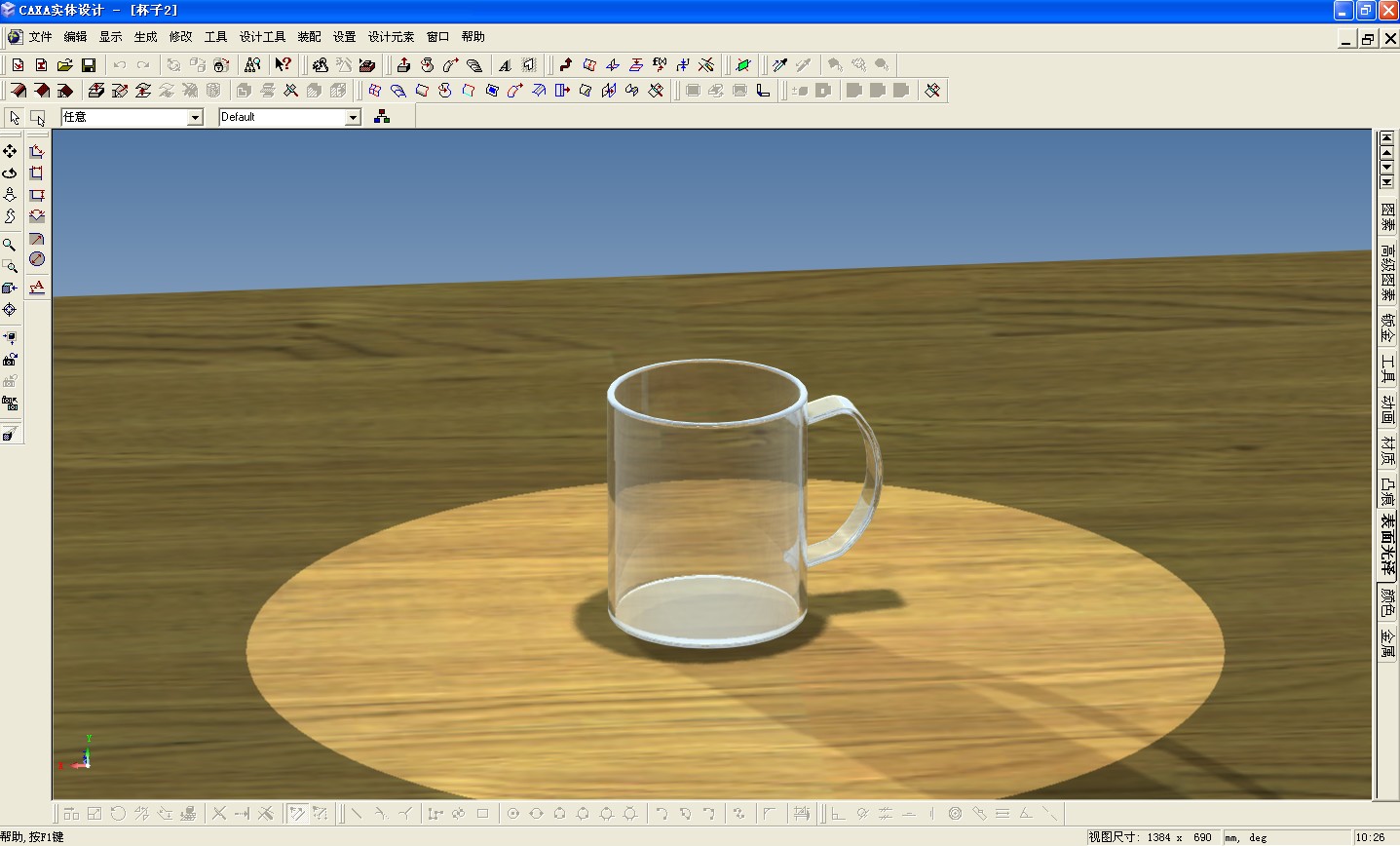This screenshot has width=1400, height=846.
Task: Click the first blue surface tool icon
Action: [x=374, y=91]
